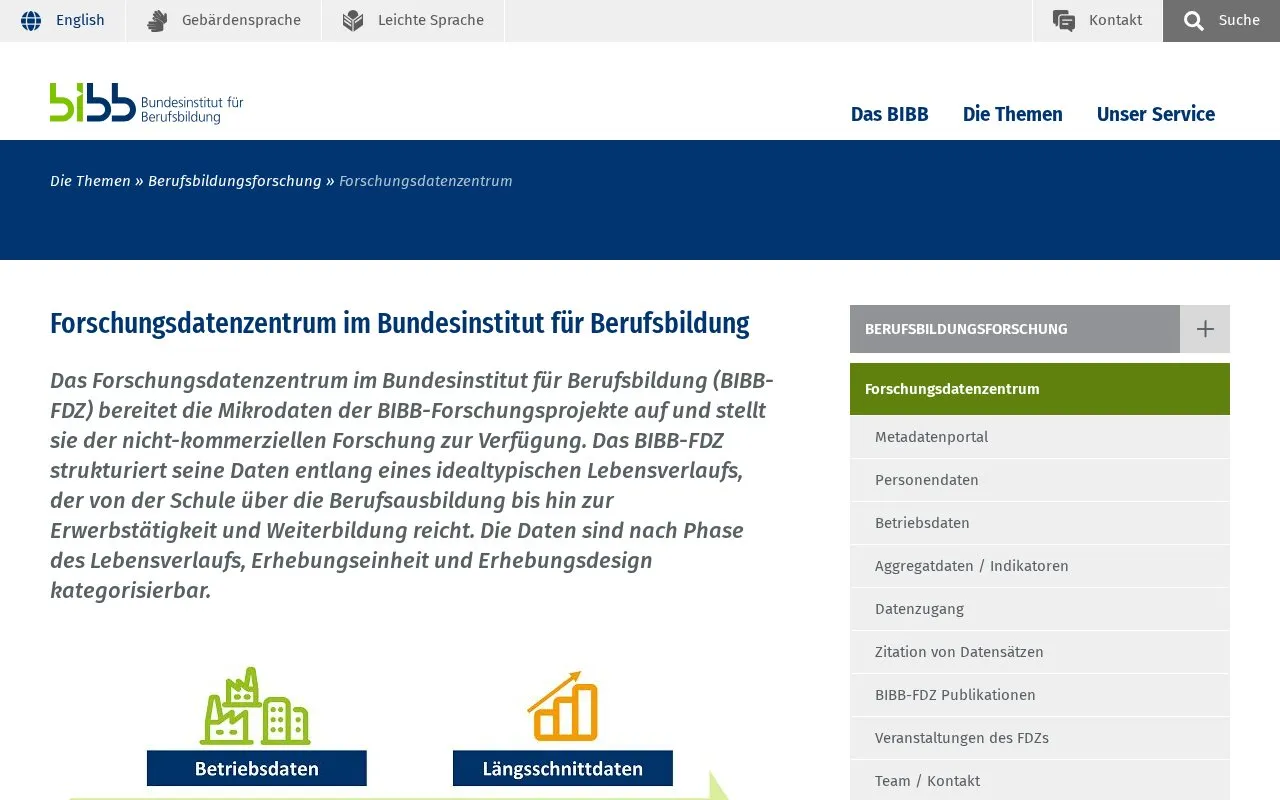Click the sign language hands icon
Image resolution: width=1280 pixels, height=800 pixels.
[157, 21]
